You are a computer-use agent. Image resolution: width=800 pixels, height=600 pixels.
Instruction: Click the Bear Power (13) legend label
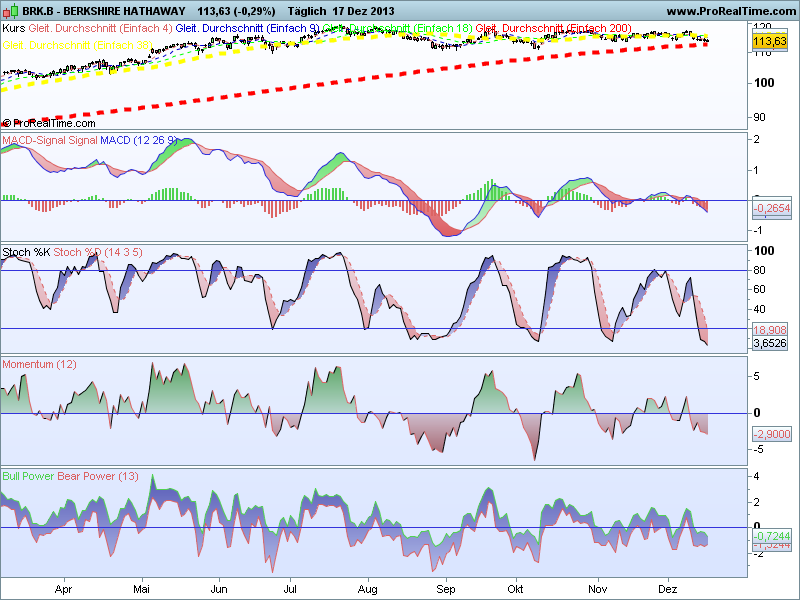click(x=97, y=476)
